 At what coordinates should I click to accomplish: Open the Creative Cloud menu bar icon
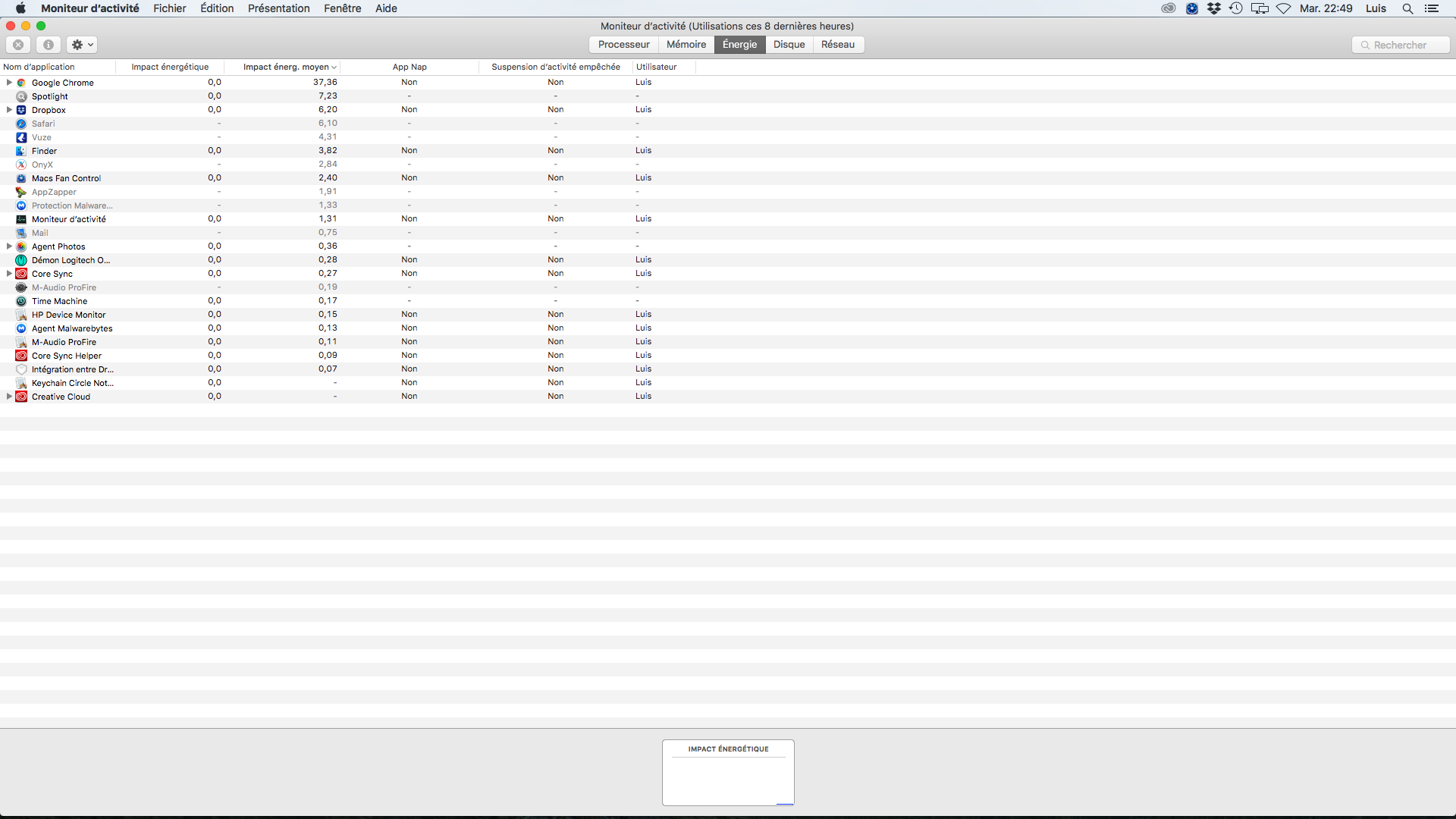pos(1169,8)
